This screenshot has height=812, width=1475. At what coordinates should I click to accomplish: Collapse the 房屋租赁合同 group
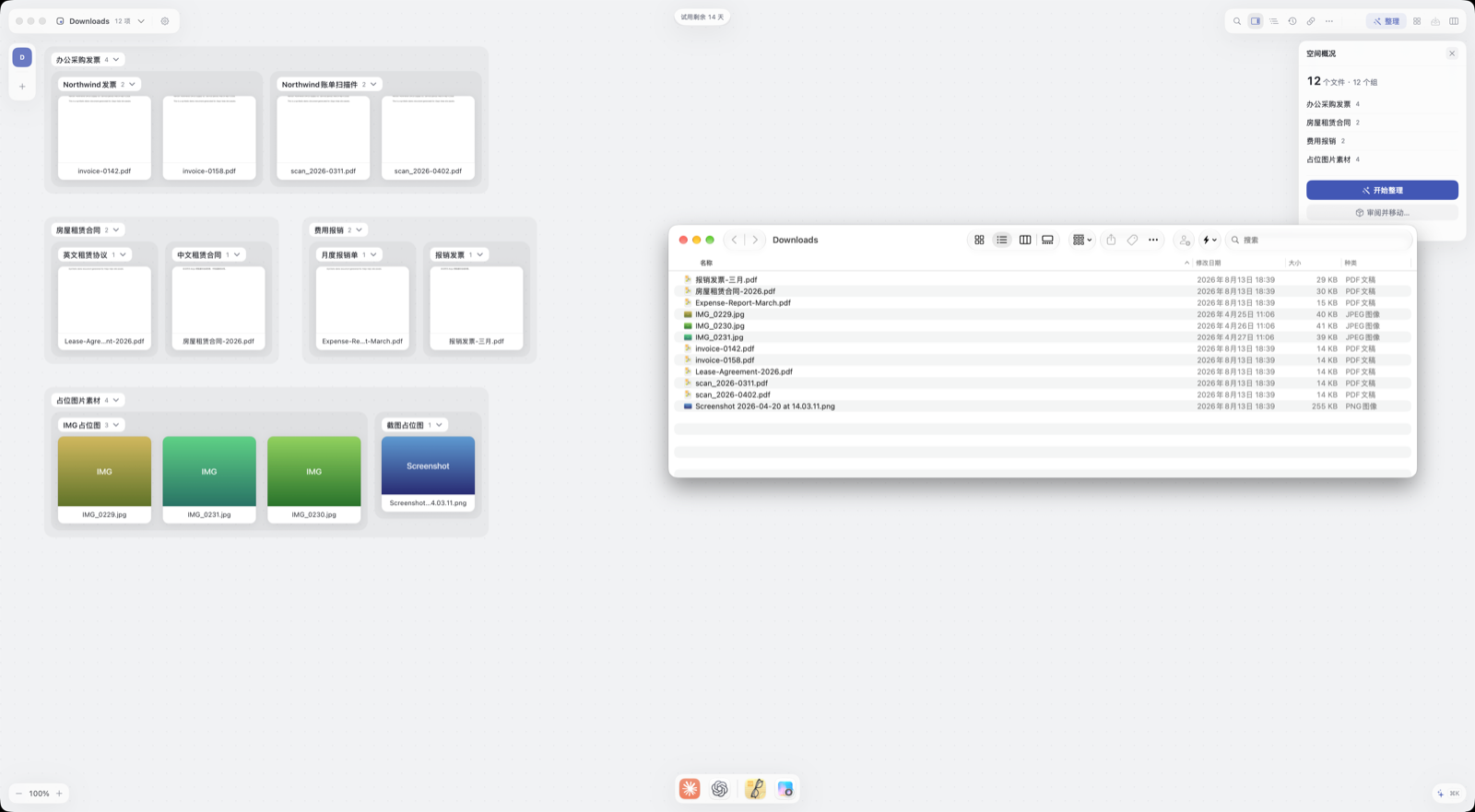[116, 230]
